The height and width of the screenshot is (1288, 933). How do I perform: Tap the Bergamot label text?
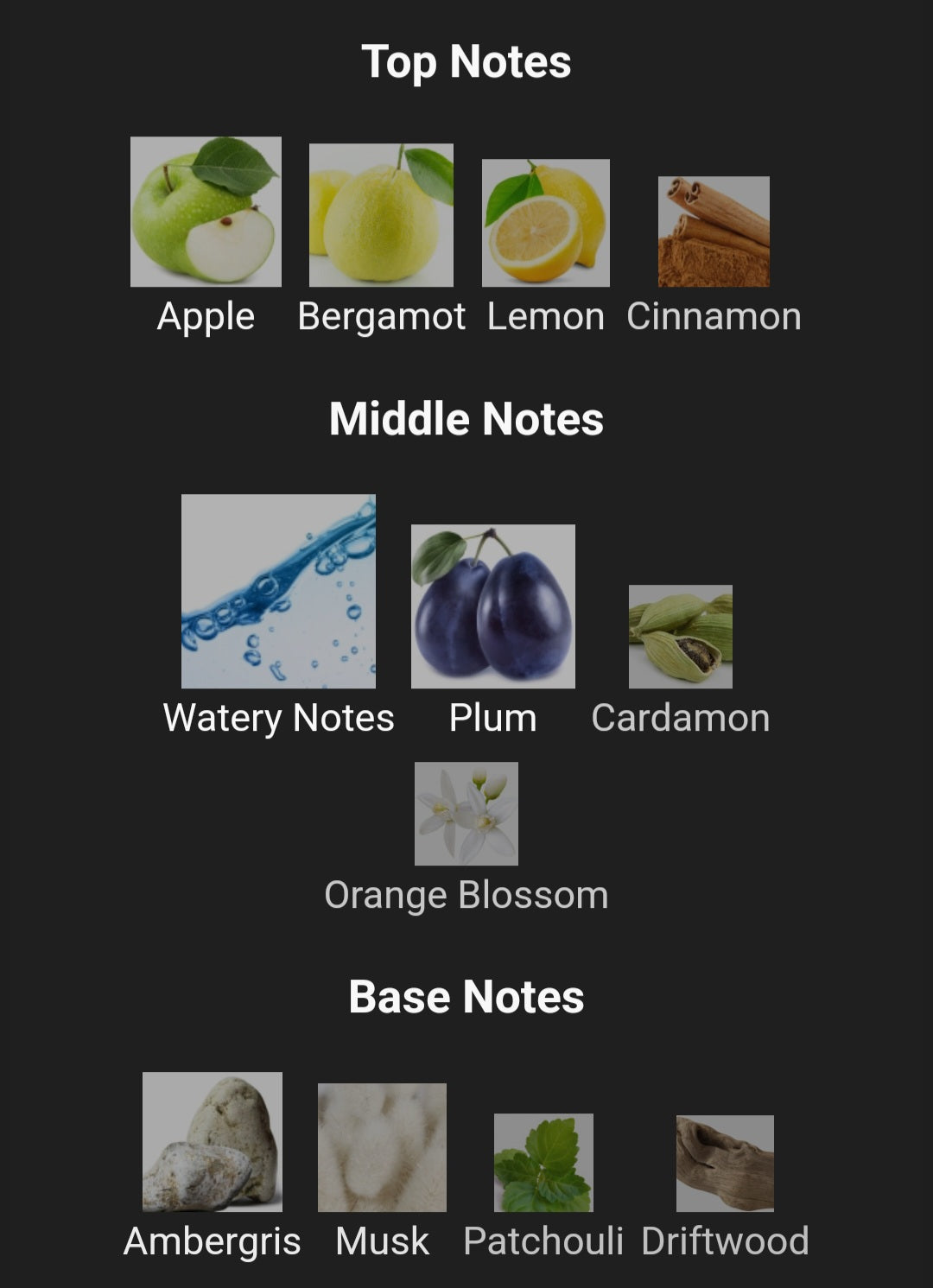point(381,317)
